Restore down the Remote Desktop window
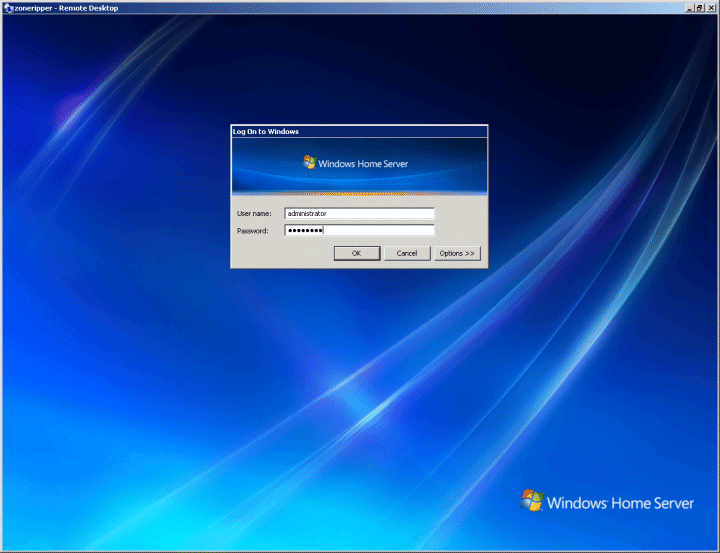Image resolution: width=720 pixels, height=553 pixels. click(700, 8)
